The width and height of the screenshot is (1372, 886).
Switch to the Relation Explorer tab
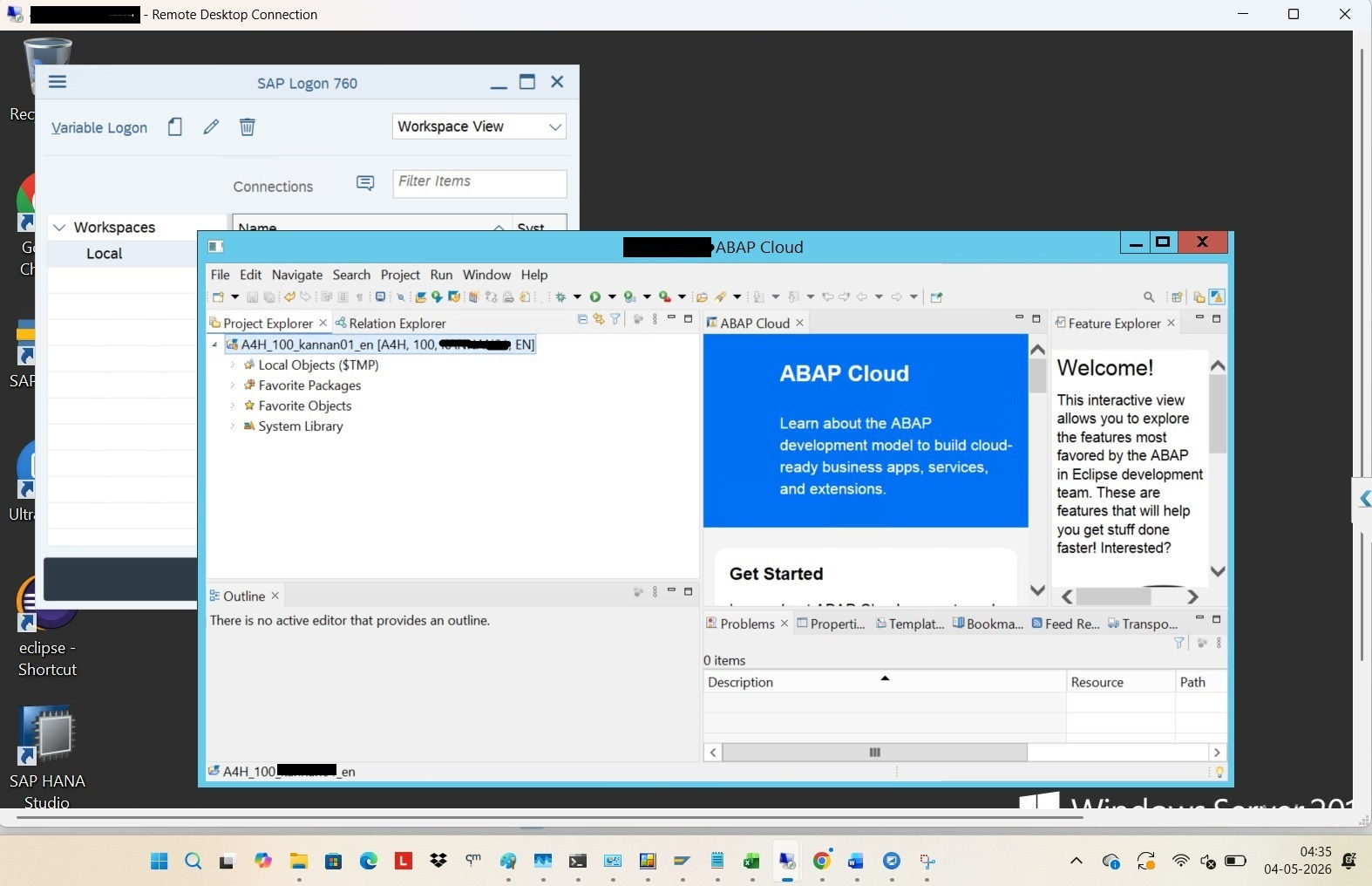(x=391, y=324)
